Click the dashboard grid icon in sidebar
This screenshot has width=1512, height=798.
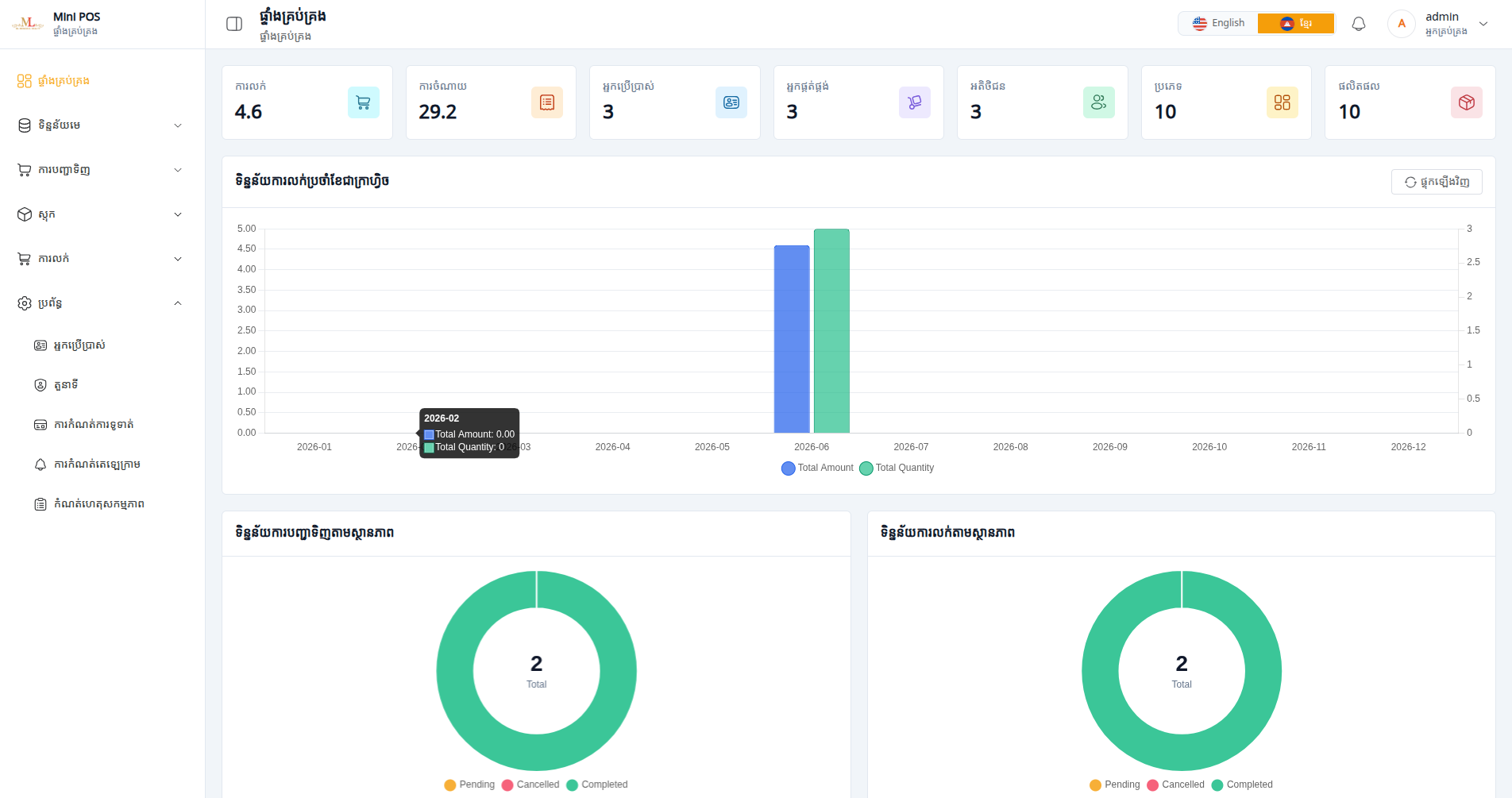pos(25,81)
